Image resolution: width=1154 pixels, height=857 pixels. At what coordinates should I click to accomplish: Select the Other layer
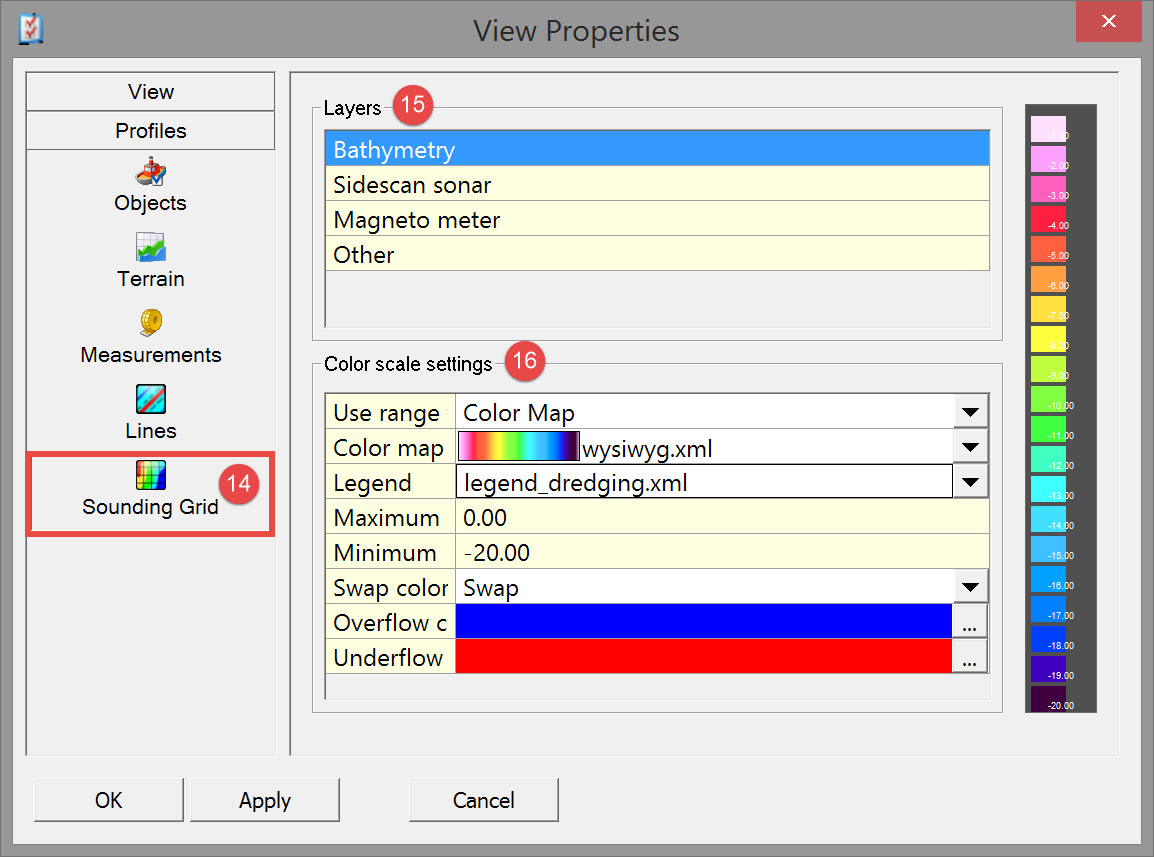(x=657, y=254)
